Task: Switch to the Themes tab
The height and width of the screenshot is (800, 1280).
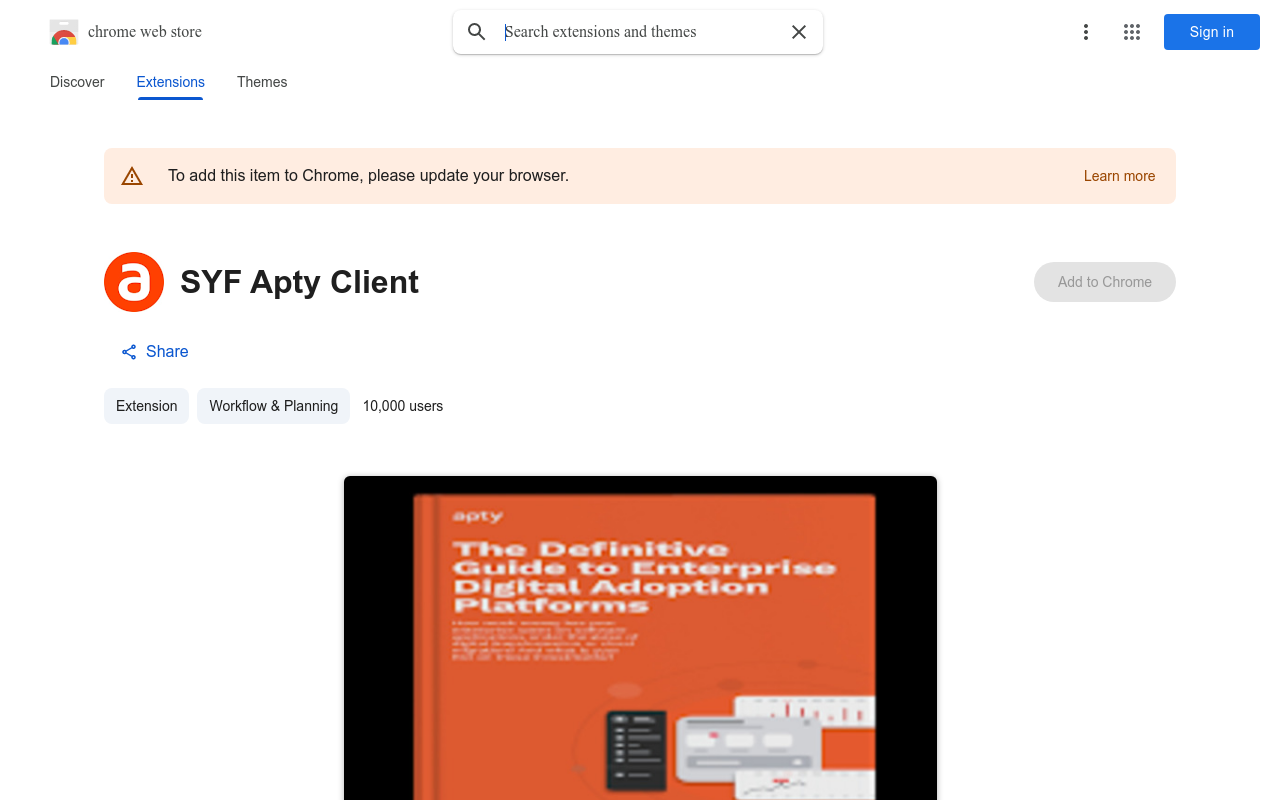Action: point(262,82)
